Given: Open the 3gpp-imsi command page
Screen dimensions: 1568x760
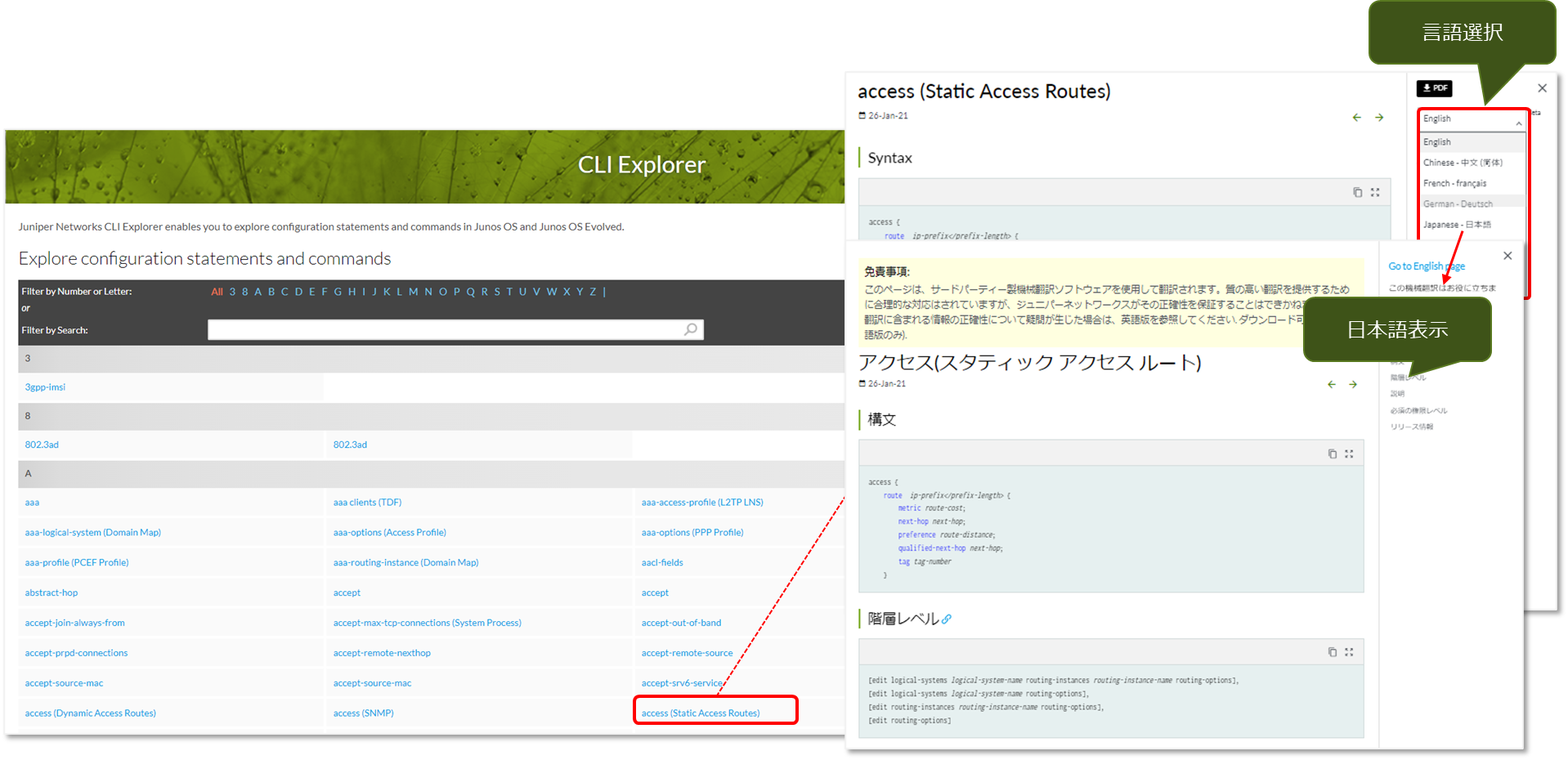Looking at the screenshot, I should (45, 387).
